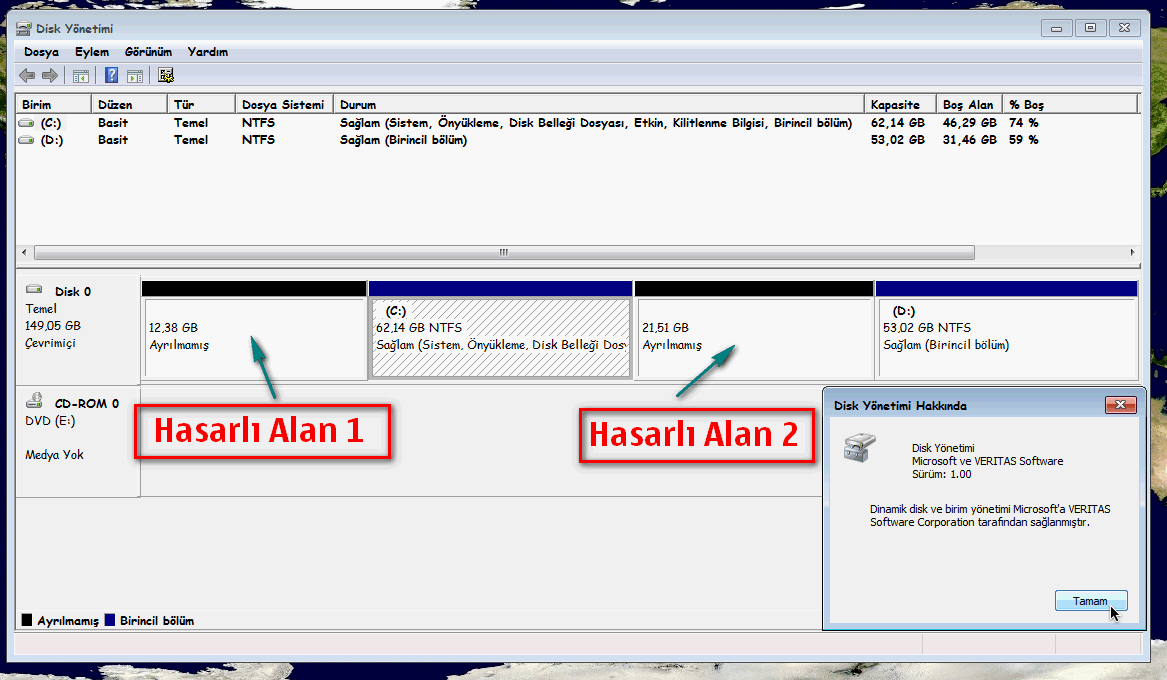Screen dimensions: 1167x680
Task: Select the (D:) 53,02 GB NTFS partition
Action: coord(1007,330)
